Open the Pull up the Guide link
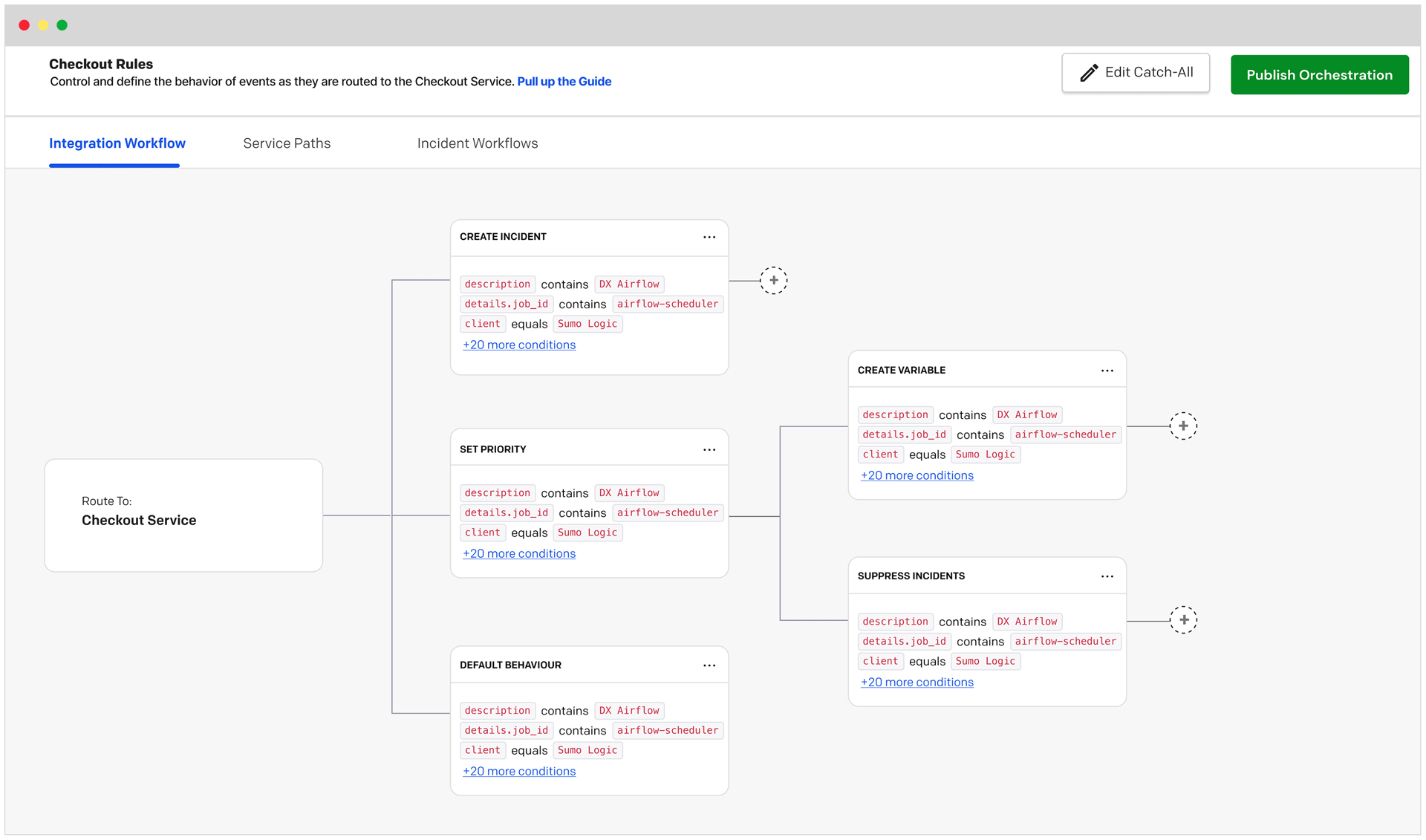The width and height of the screenshot is (1426, 840). coord(564,82)
